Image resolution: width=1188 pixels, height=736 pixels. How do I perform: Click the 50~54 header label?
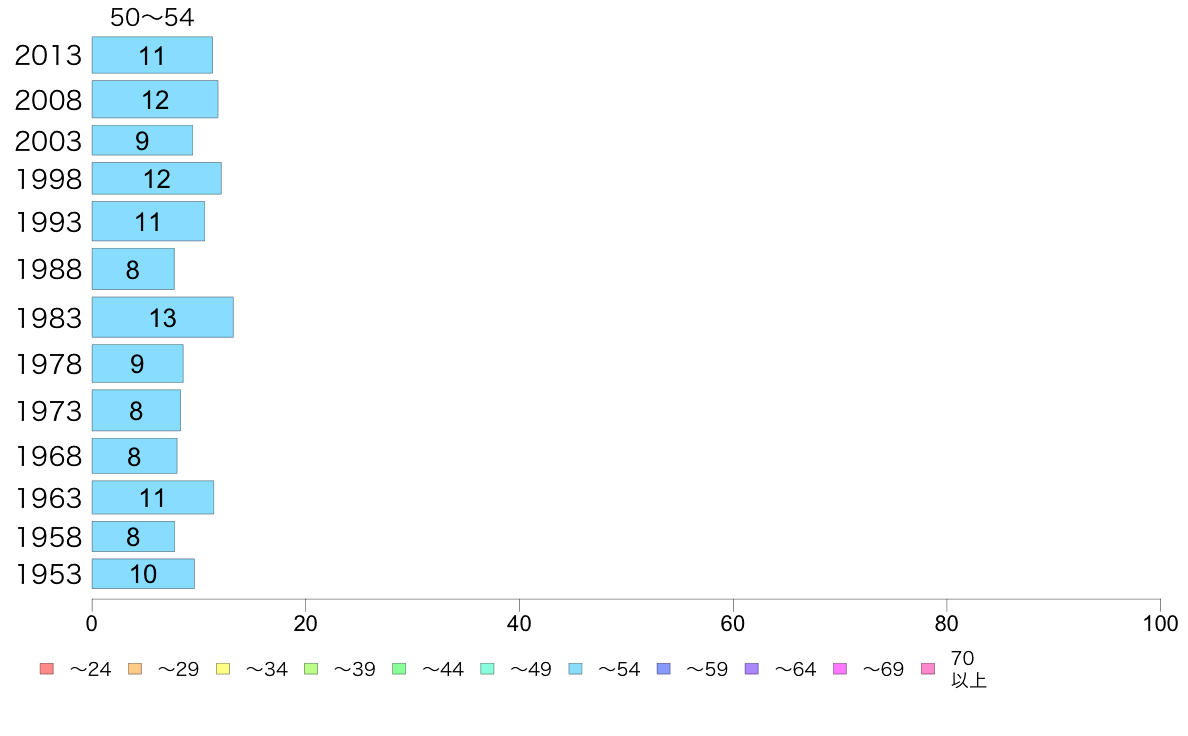[x=152, y=17]
